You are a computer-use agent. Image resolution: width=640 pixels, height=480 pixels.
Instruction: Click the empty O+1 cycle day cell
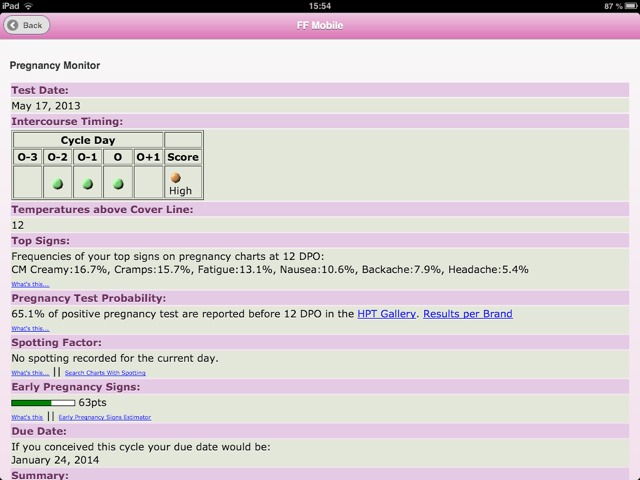point(148,183)
